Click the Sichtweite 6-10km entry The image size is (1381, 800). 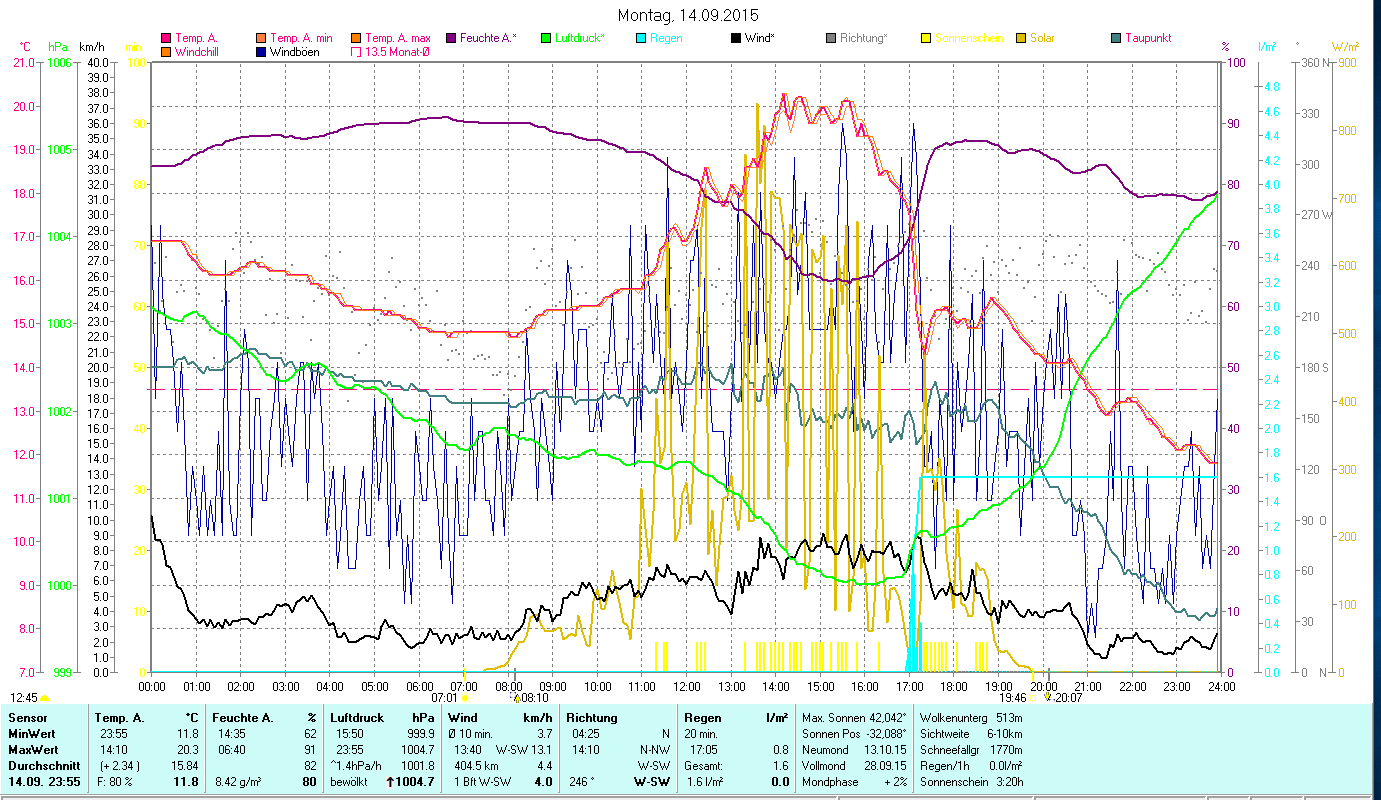(971, 733)
